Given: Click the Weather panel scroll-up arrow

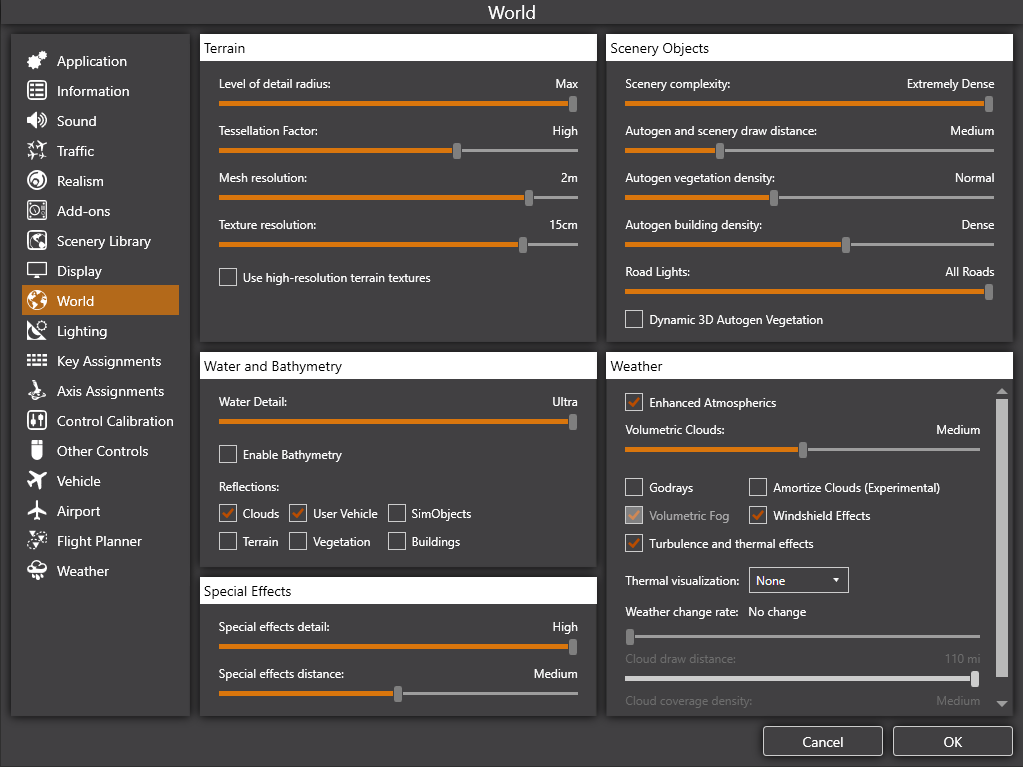Looking at the screenshot, I should (x=1002, y=392).
